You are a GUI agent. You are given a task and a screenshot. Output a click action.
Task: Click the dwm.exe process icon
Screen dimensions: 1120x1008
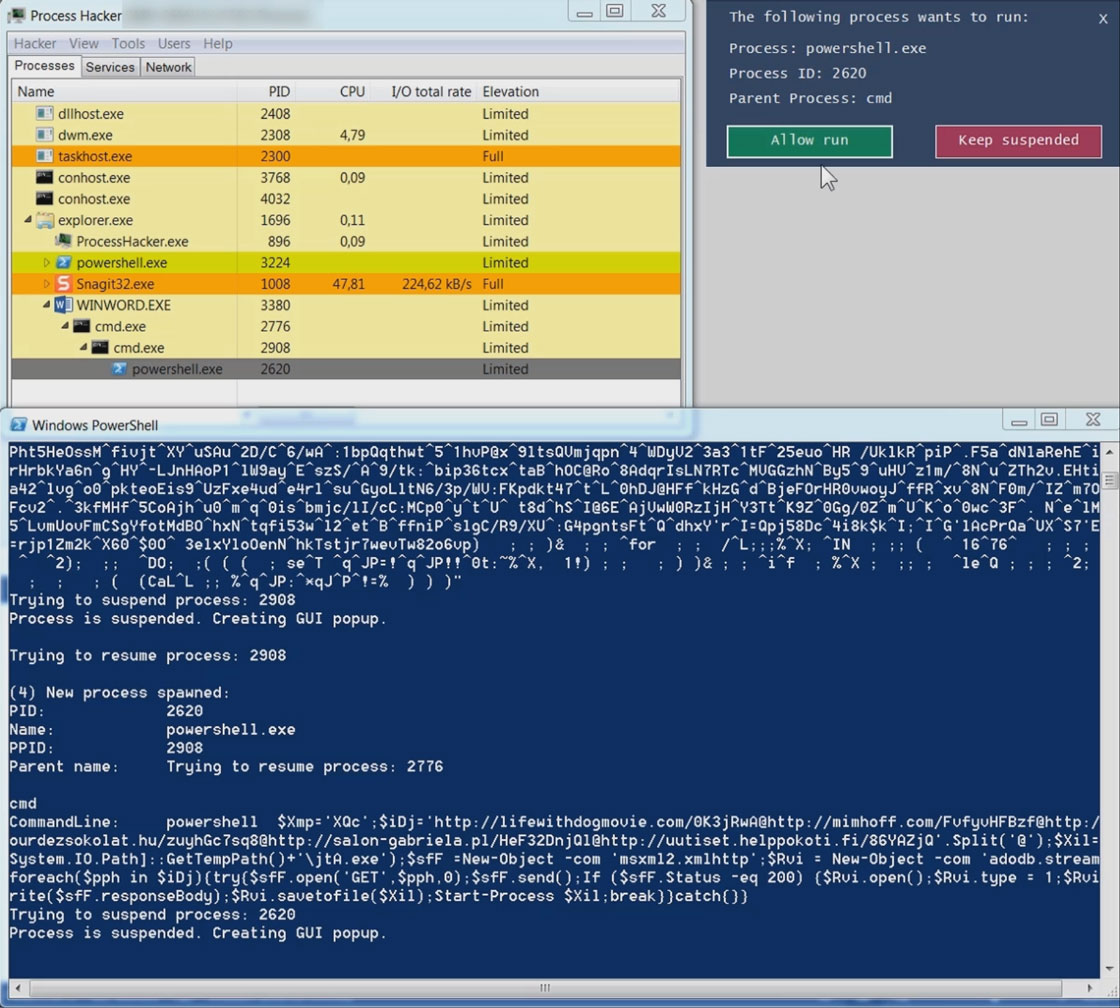tap(44, 135)
